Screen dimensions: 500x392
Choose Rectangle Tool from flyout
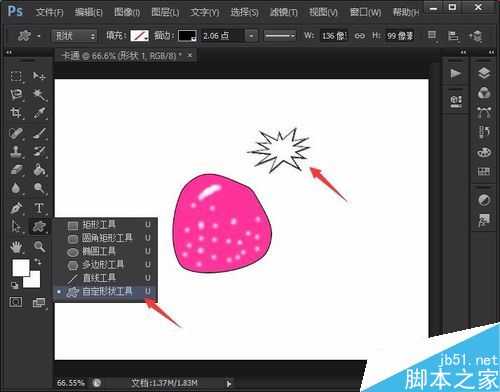pos(105,225)
